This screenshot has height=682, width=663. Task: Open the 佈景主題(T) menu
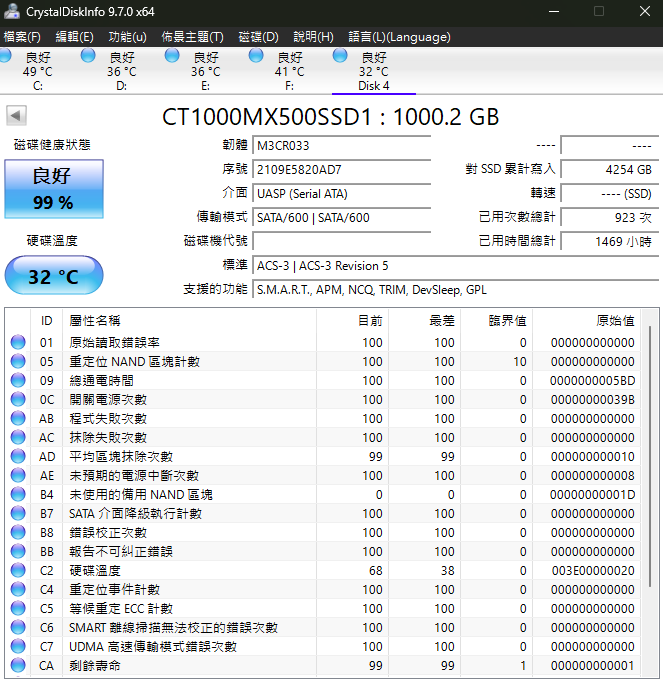[192, 37]
